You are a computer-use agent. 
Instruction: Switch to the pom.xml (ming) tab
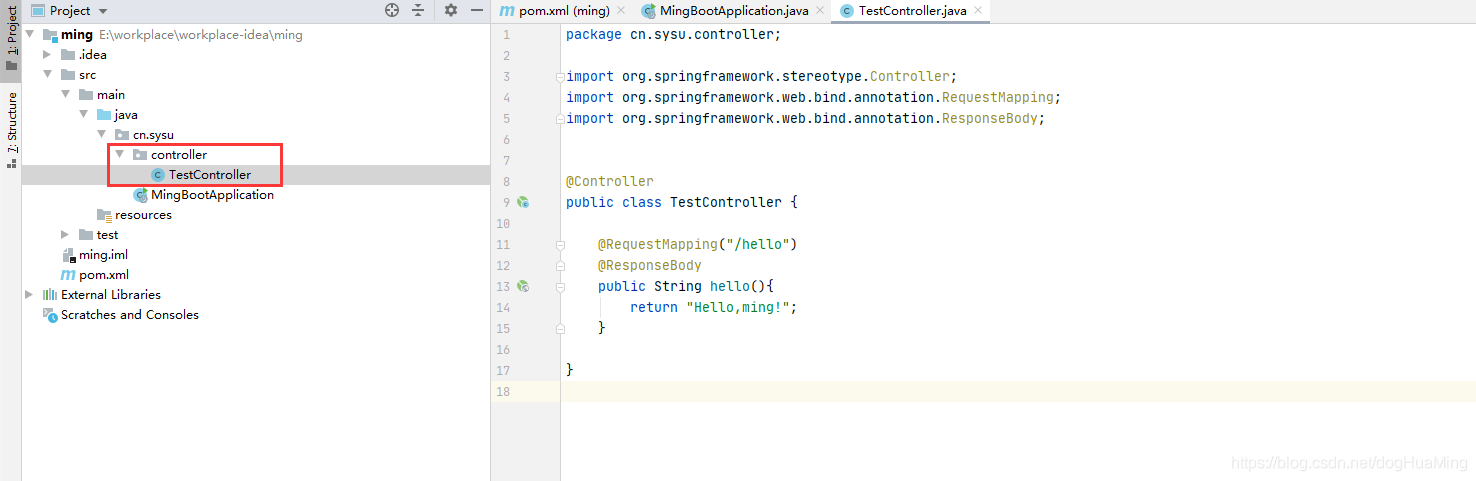click(564, 11)
